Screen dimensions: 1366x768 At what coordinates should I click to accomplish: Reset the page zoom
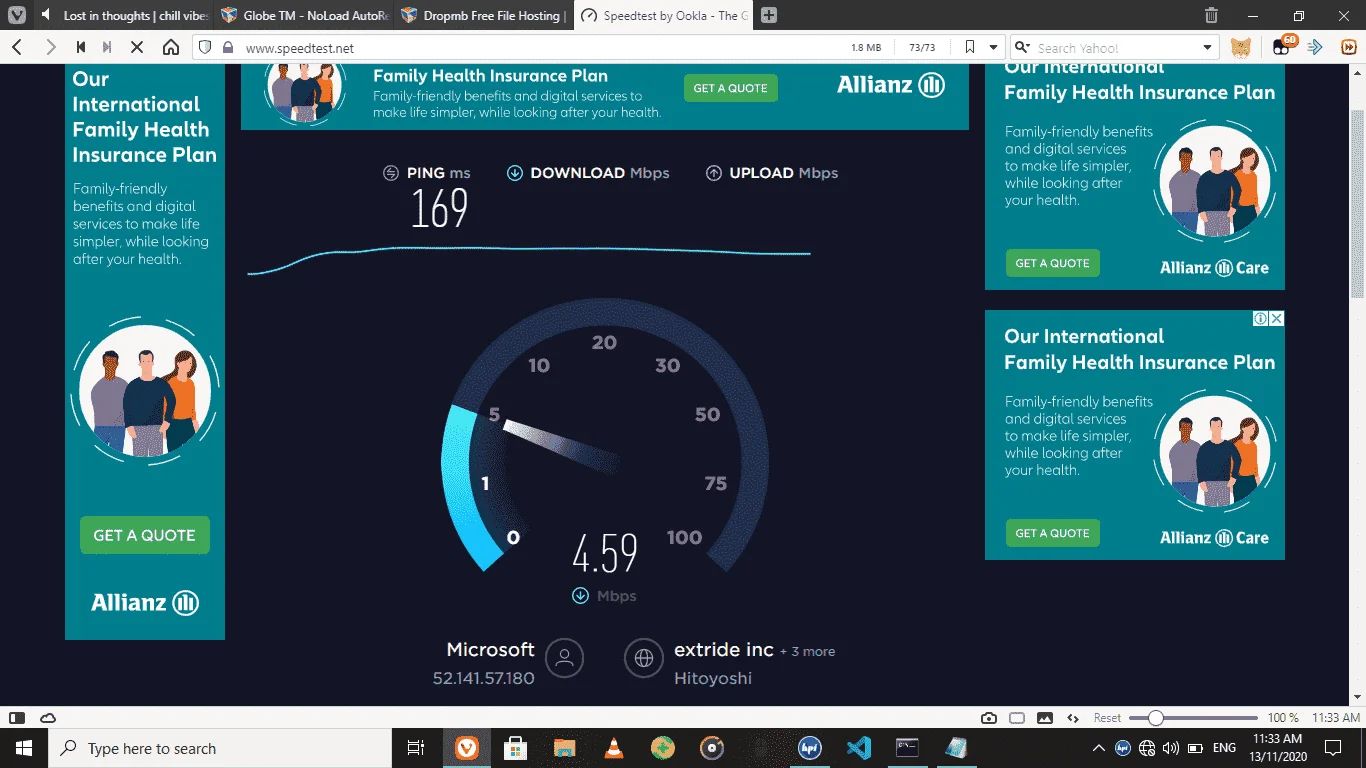(1107, 718)
